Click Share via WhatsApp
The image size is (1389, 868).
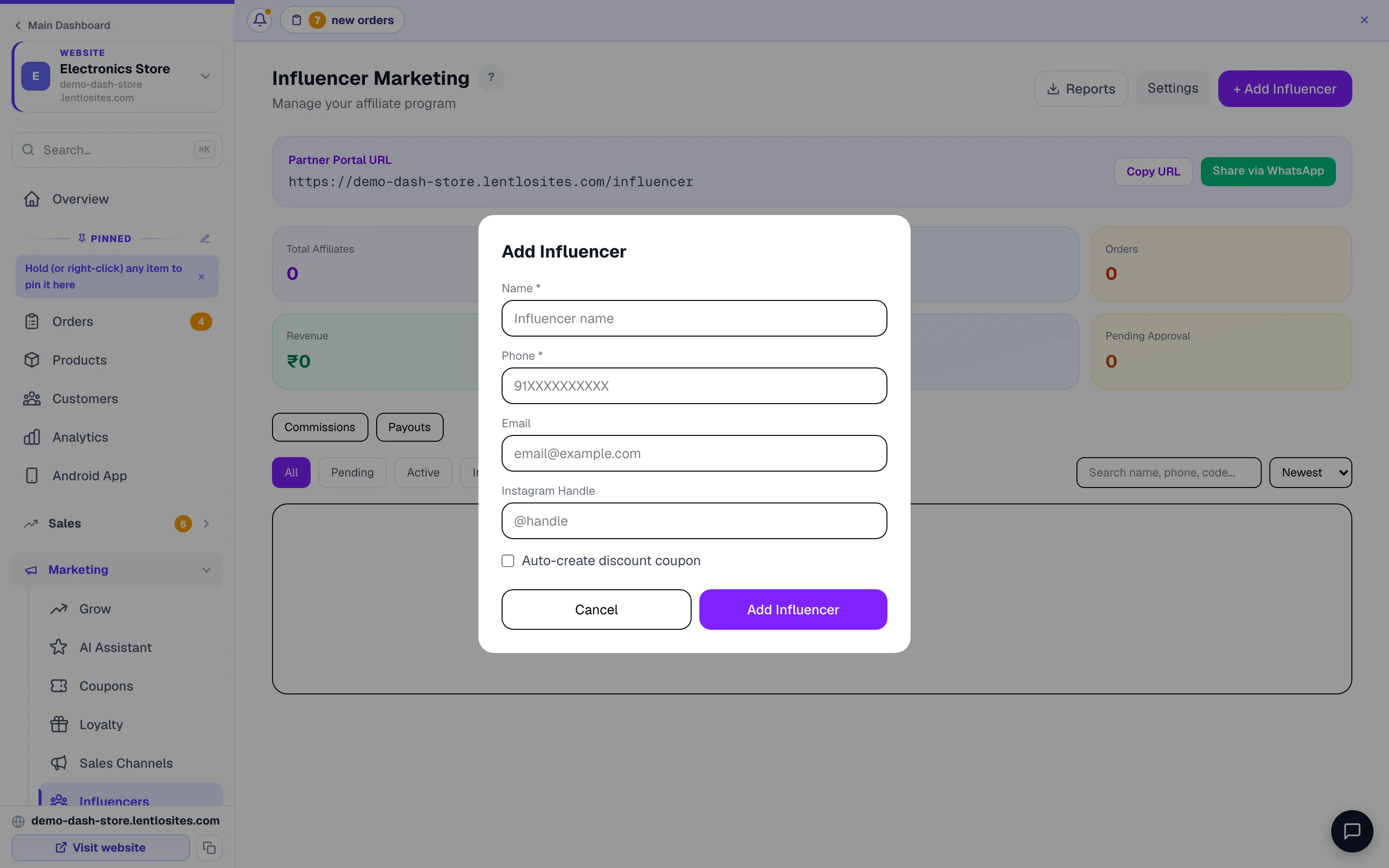pyautogui.click(x=1268, y=171)
